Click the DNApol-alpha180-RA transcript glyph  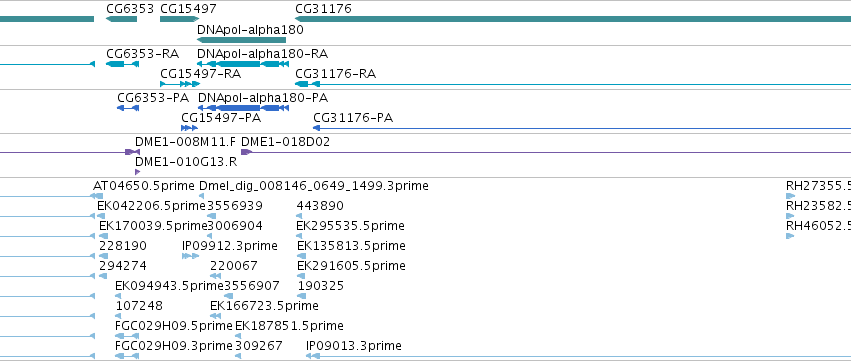click(x=243, y=64)
